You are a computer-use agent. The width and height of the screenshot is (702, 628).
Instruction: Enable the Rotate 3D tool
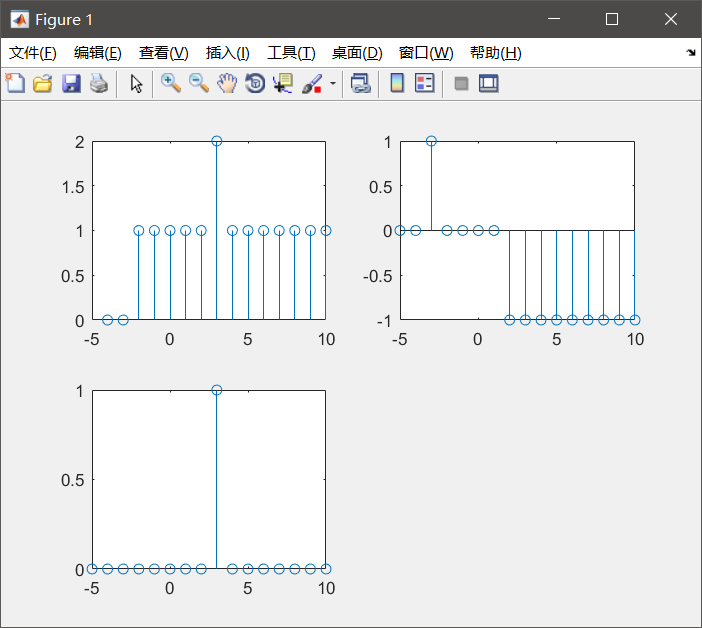(255, 83)
